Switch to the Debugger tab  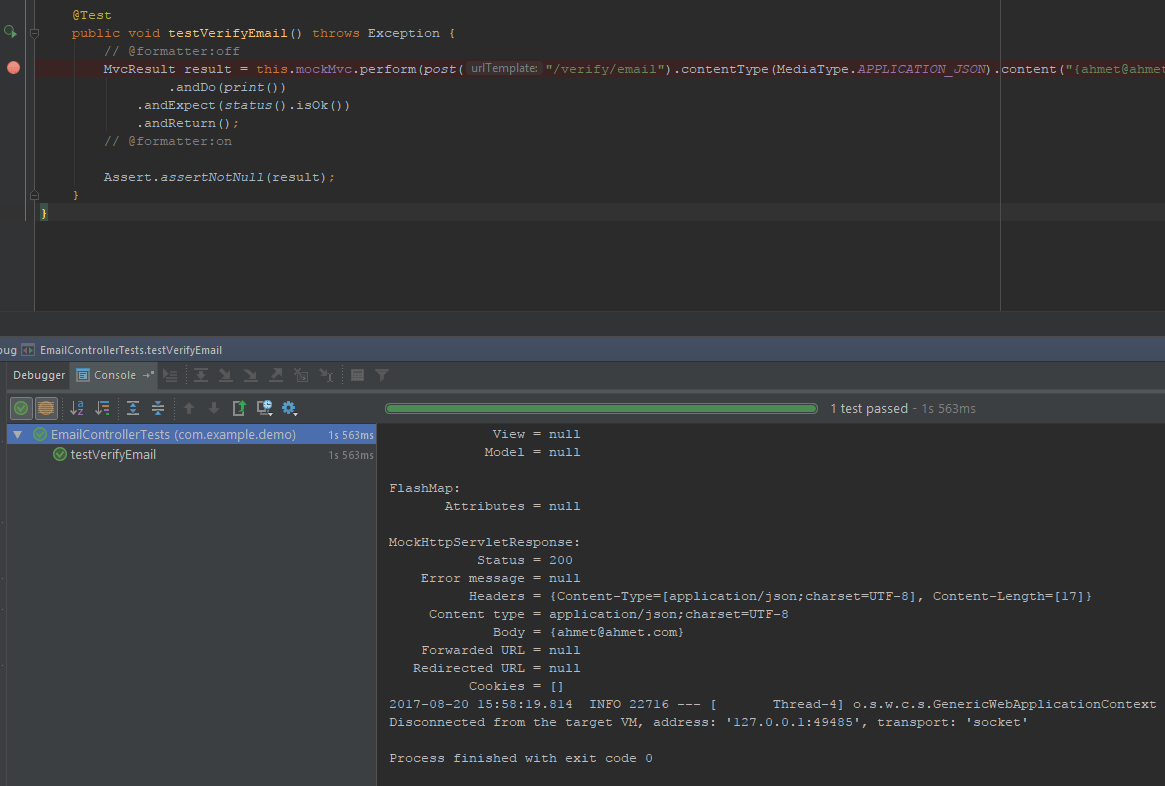38,375
